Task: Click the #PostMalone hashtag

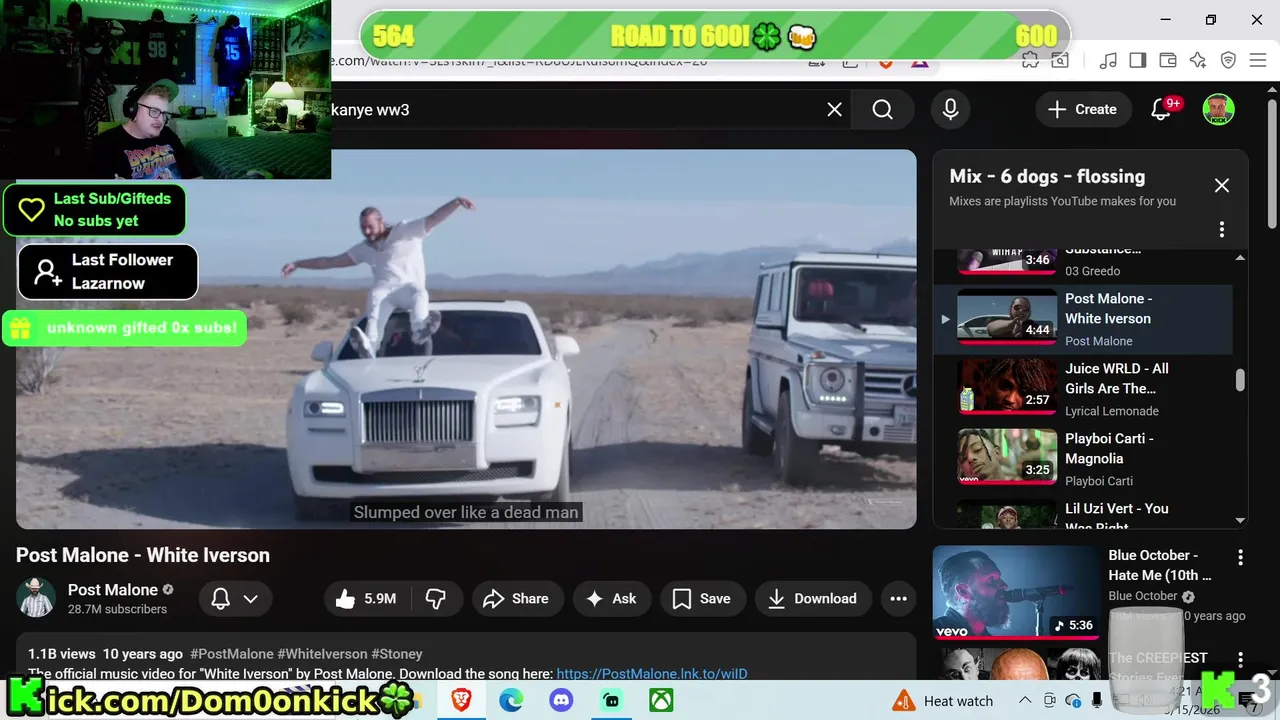Action: [231, 654]
